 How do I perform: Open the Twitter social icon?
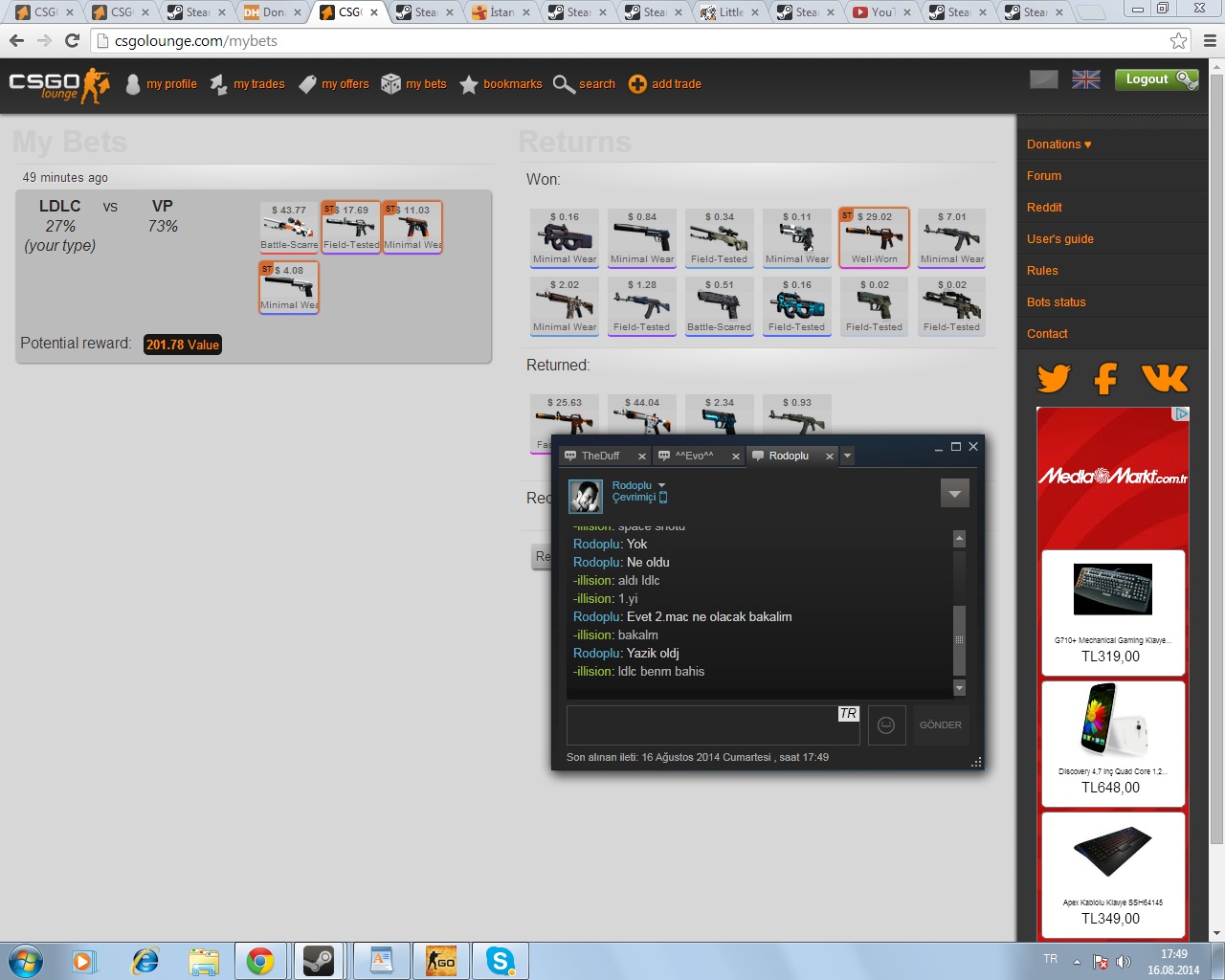(x=1054, y=378)
